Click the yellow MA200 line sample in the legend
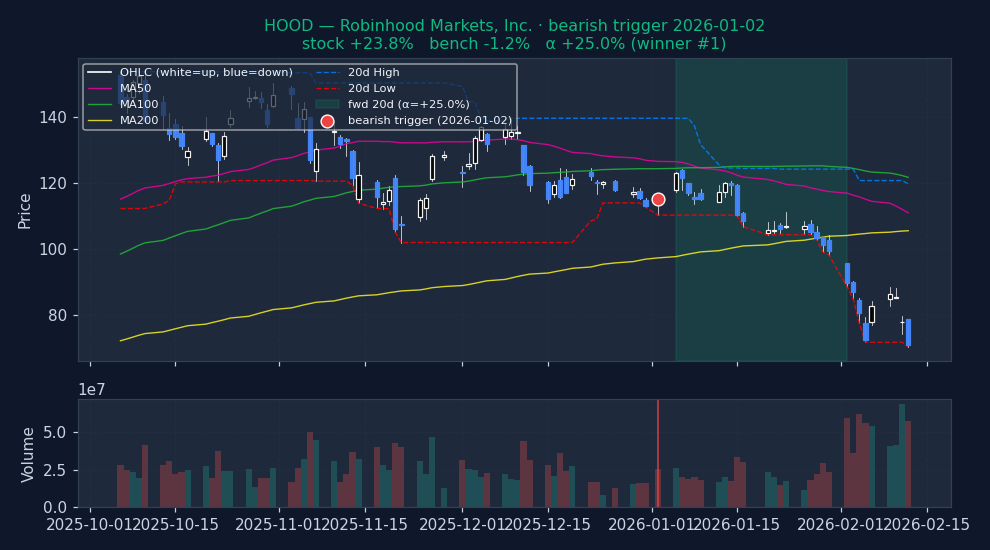Viewport: 990px width, 550px height. (x=99, y=121)
